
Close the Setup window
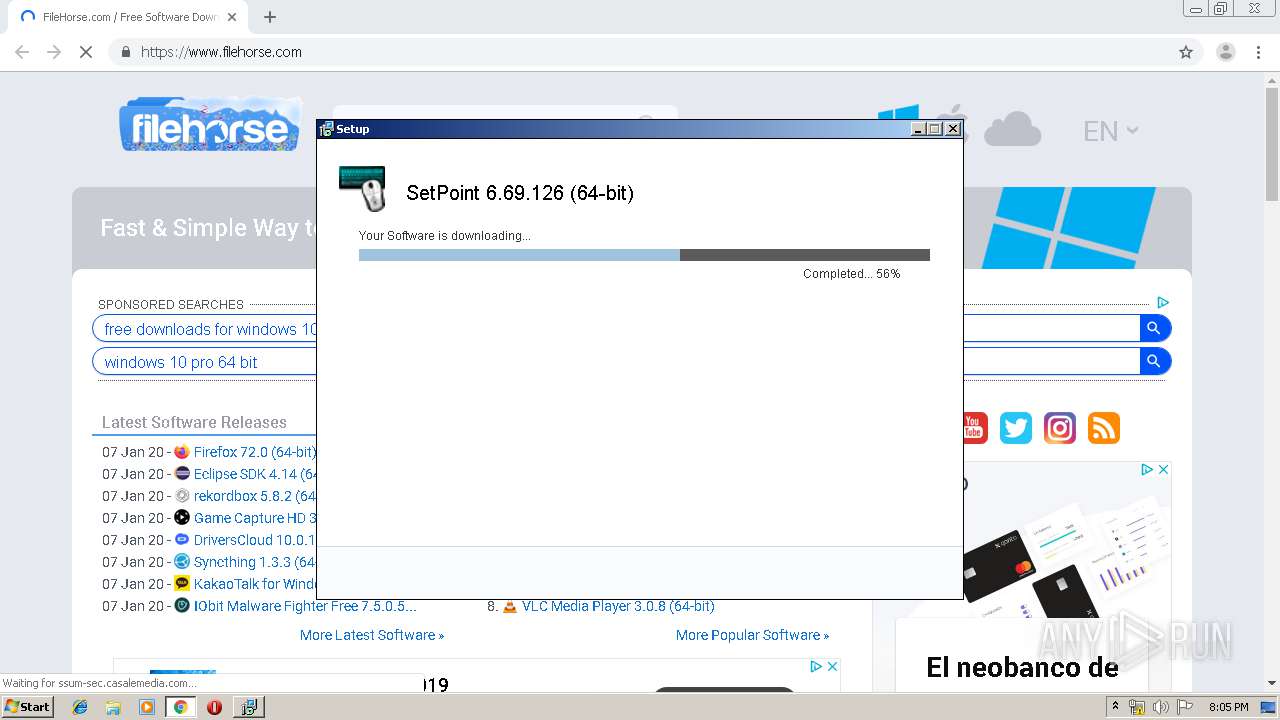[953, 129]
